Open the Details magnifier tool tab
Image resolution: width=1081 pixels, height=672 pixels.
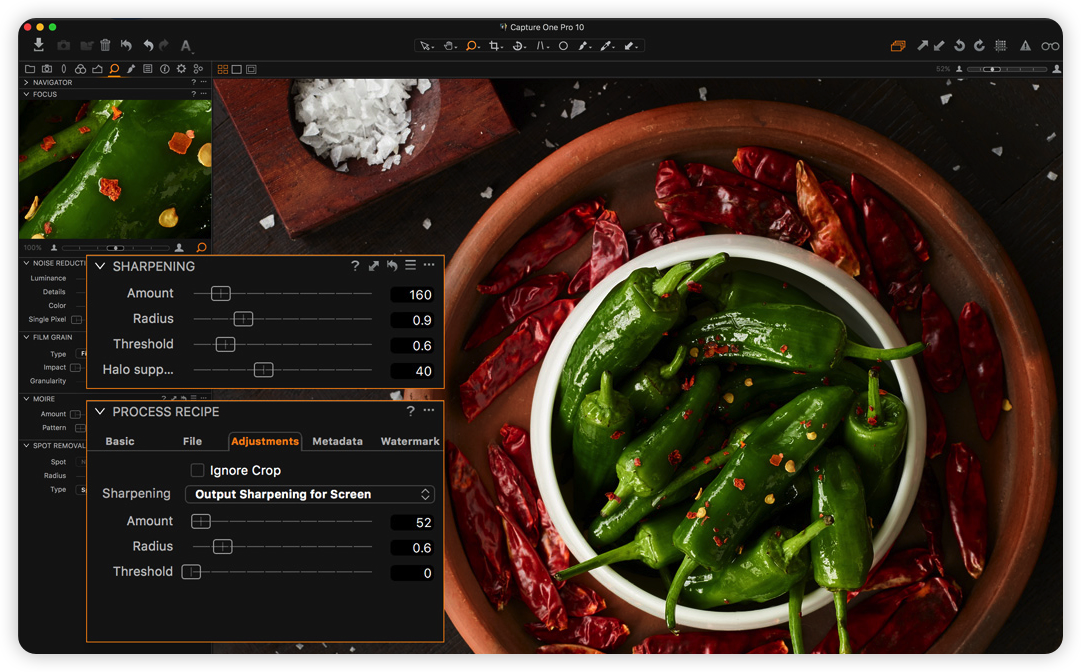coord(114,69)
